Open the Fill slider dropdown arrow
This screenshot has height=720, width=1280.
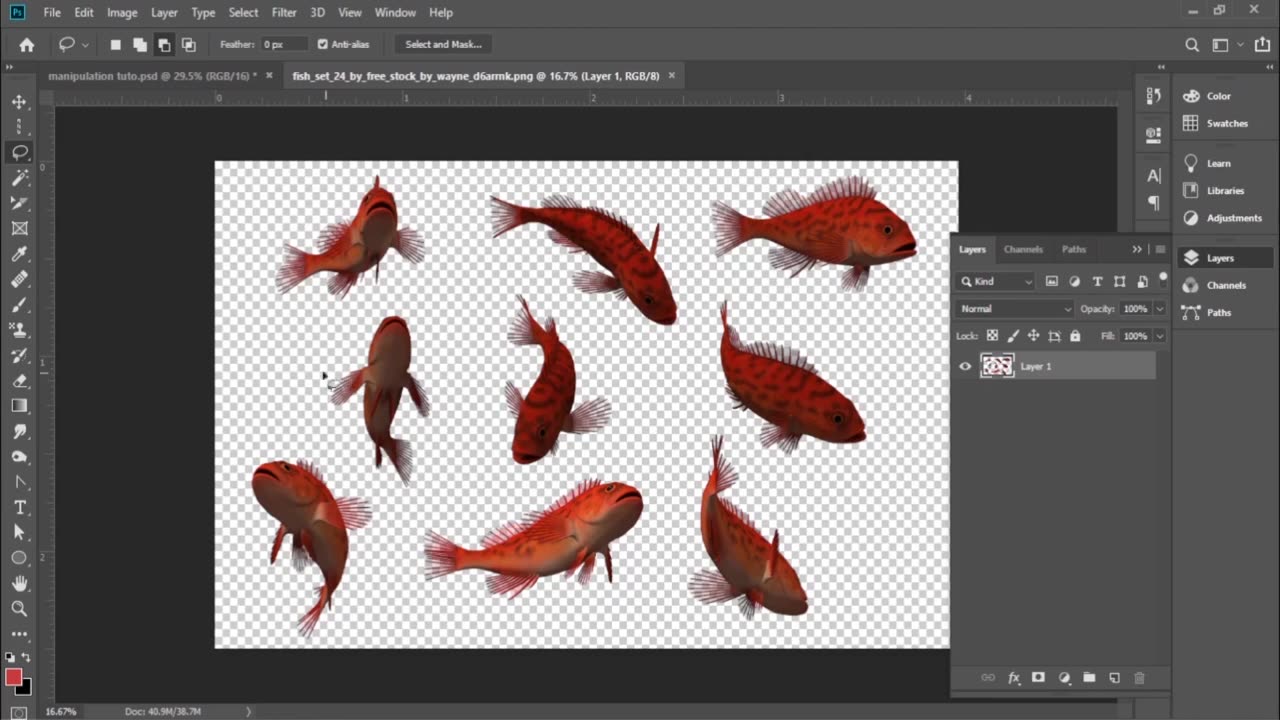point(1160,336)
